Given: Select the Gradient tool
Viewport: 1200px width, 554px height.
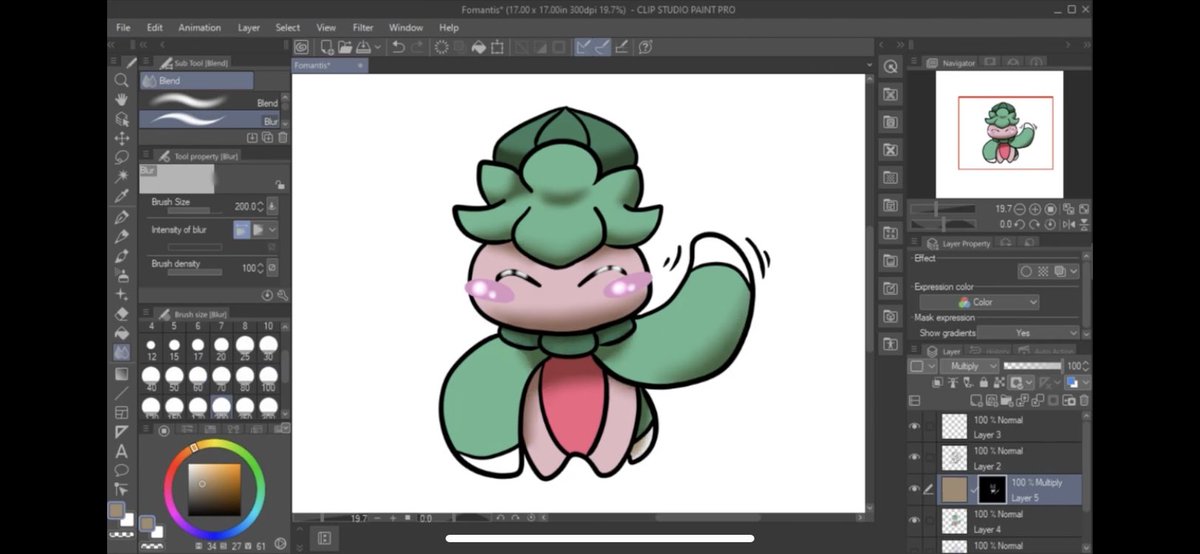Looking at the screenshot, I should (121, 373).
